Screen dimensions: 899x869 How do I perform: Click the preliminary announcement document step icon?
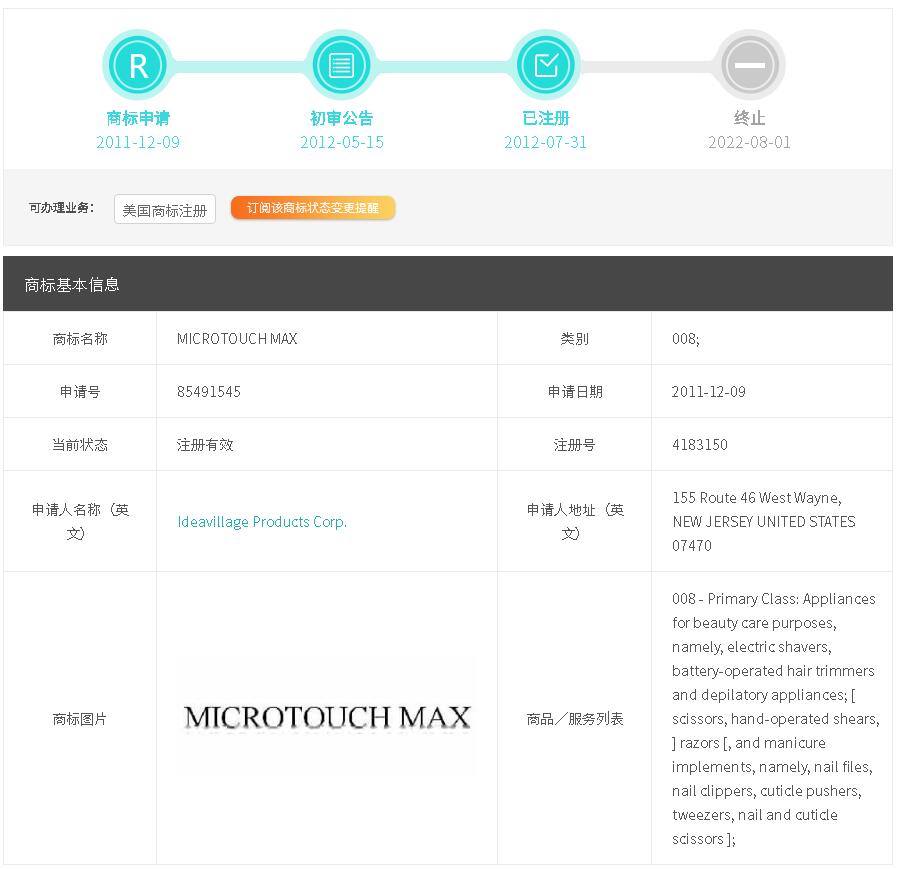341,65
